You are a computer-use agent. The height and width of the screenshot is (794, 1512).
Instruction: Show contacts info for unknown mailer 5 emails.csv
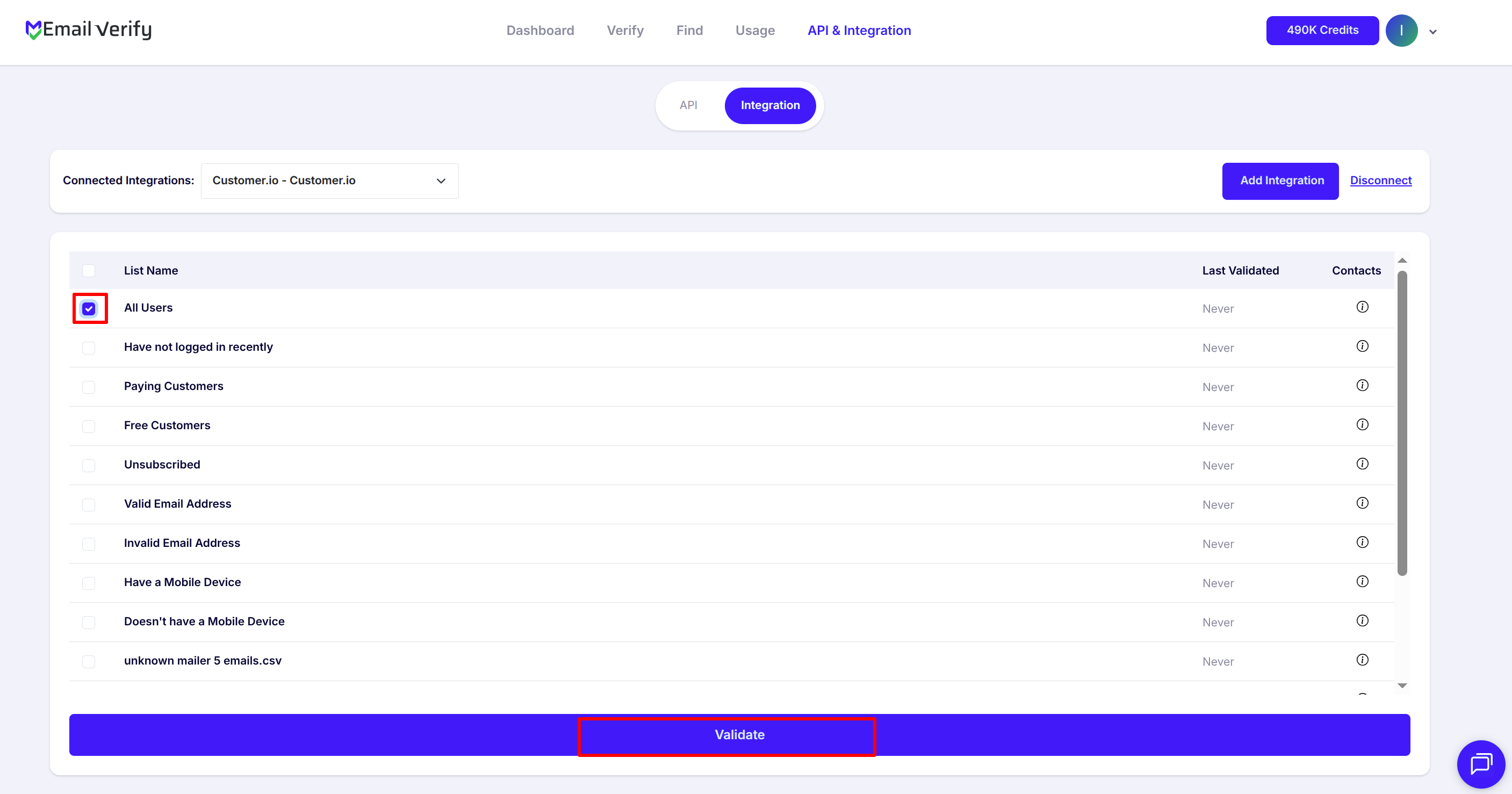pos(1362,660)
